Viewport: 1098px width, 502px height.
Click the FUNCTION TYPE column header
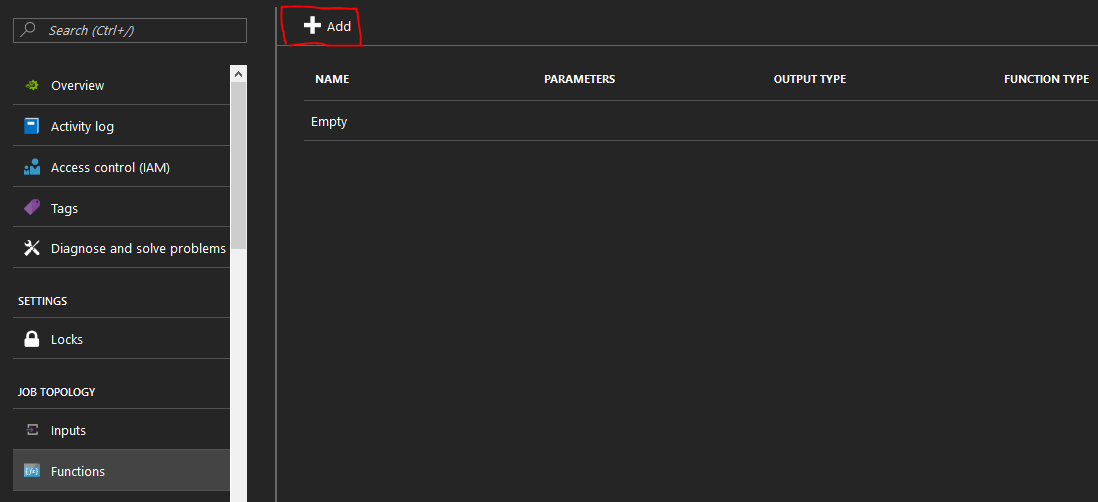(1046, 79)
